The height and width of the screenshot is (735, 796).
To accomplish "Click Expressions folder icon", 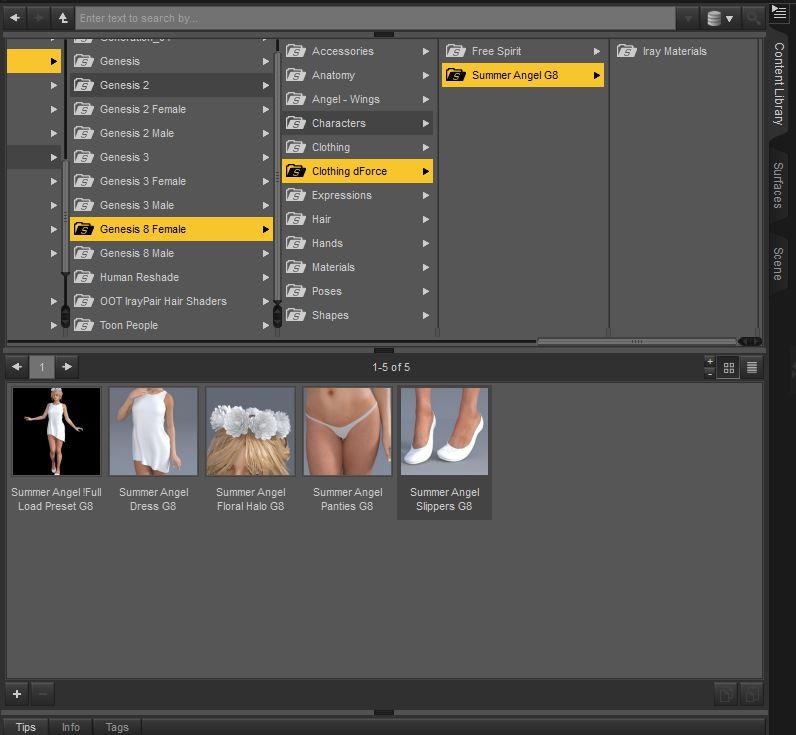I will (295, 195).
